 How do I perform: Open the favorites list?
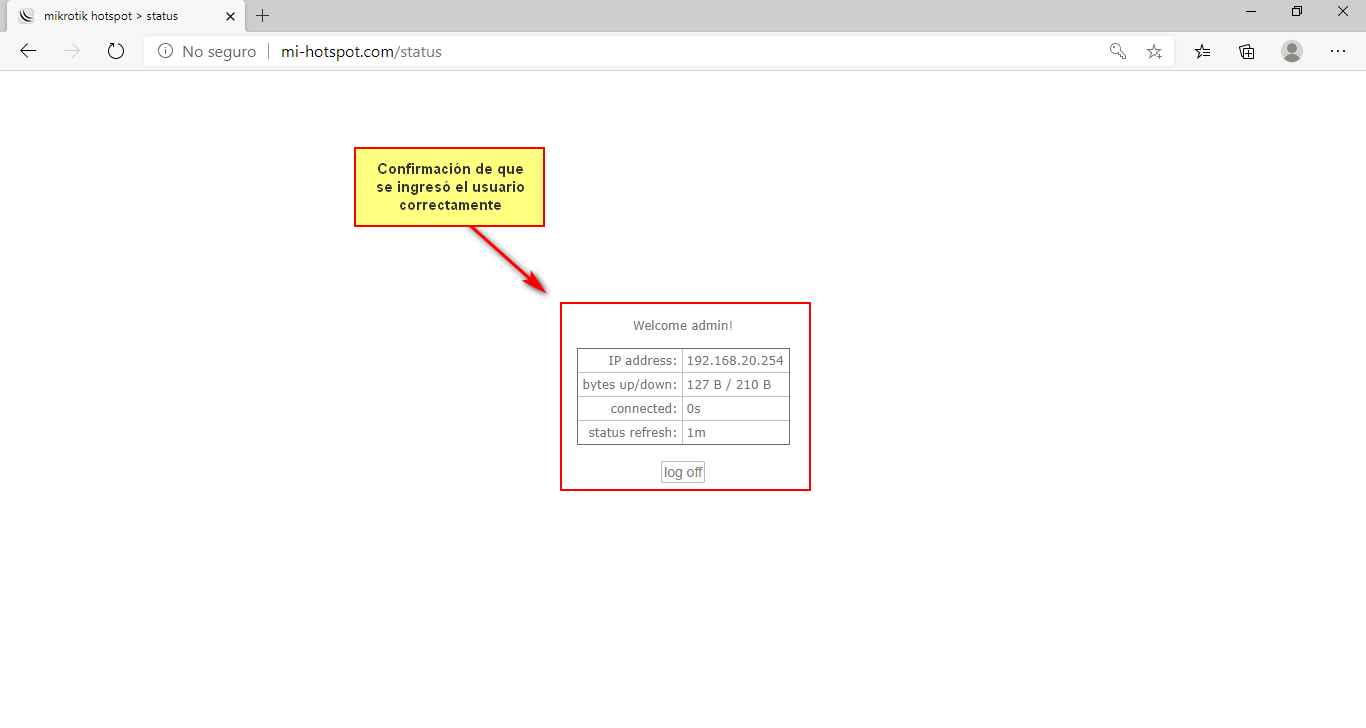(x=1202, y=51)
